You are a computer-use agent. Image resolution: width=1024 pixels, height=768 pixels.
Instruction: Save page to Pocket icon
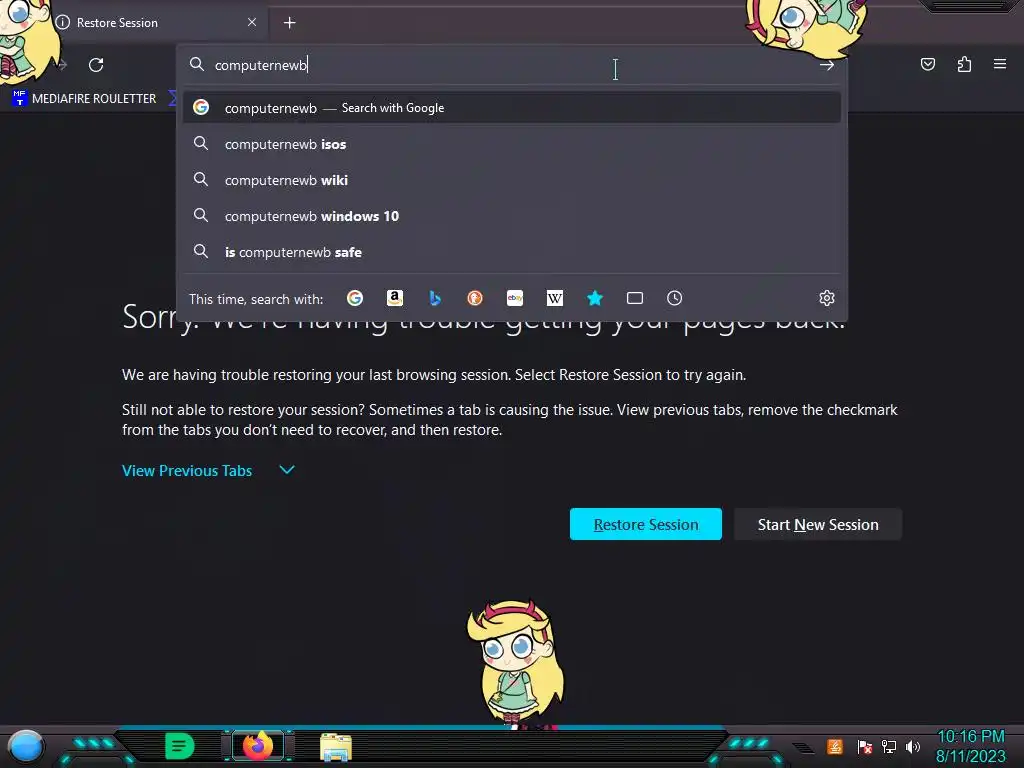coord(927,64)
